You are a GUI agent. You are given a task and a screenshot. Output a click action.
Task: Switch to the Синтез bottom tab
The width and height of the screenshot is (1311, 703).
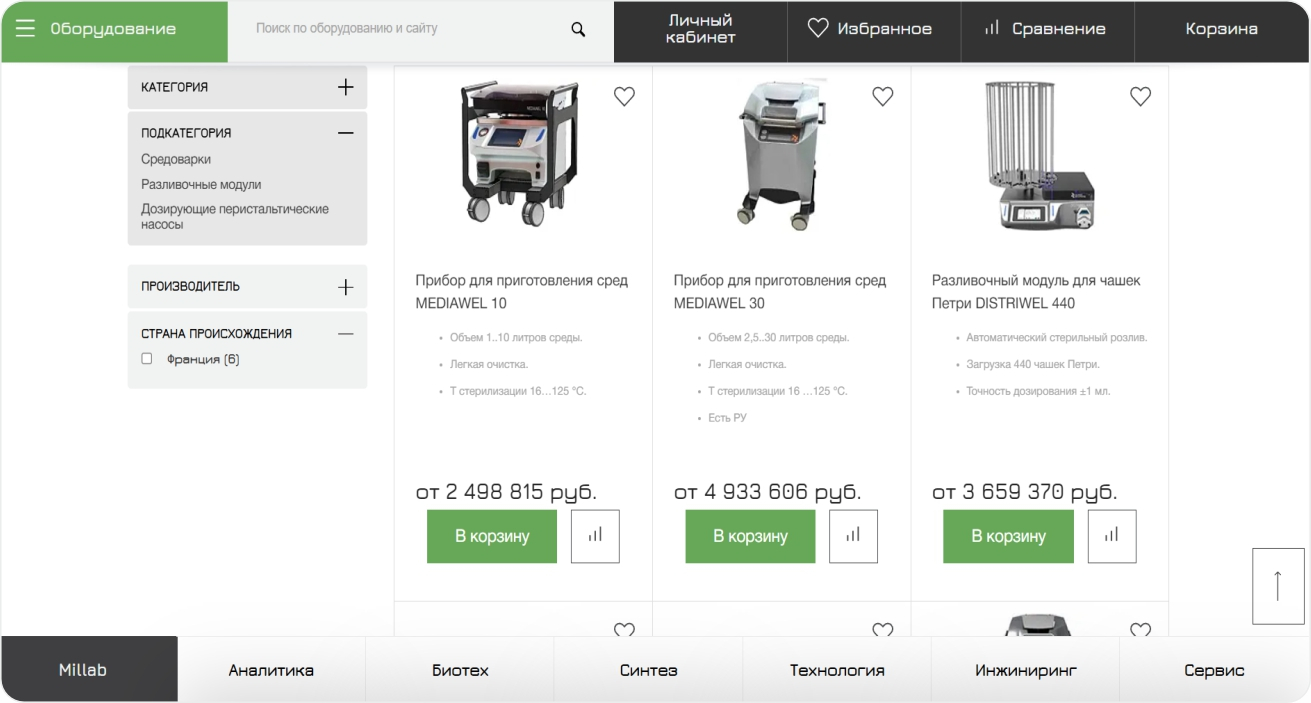point(648,670)
